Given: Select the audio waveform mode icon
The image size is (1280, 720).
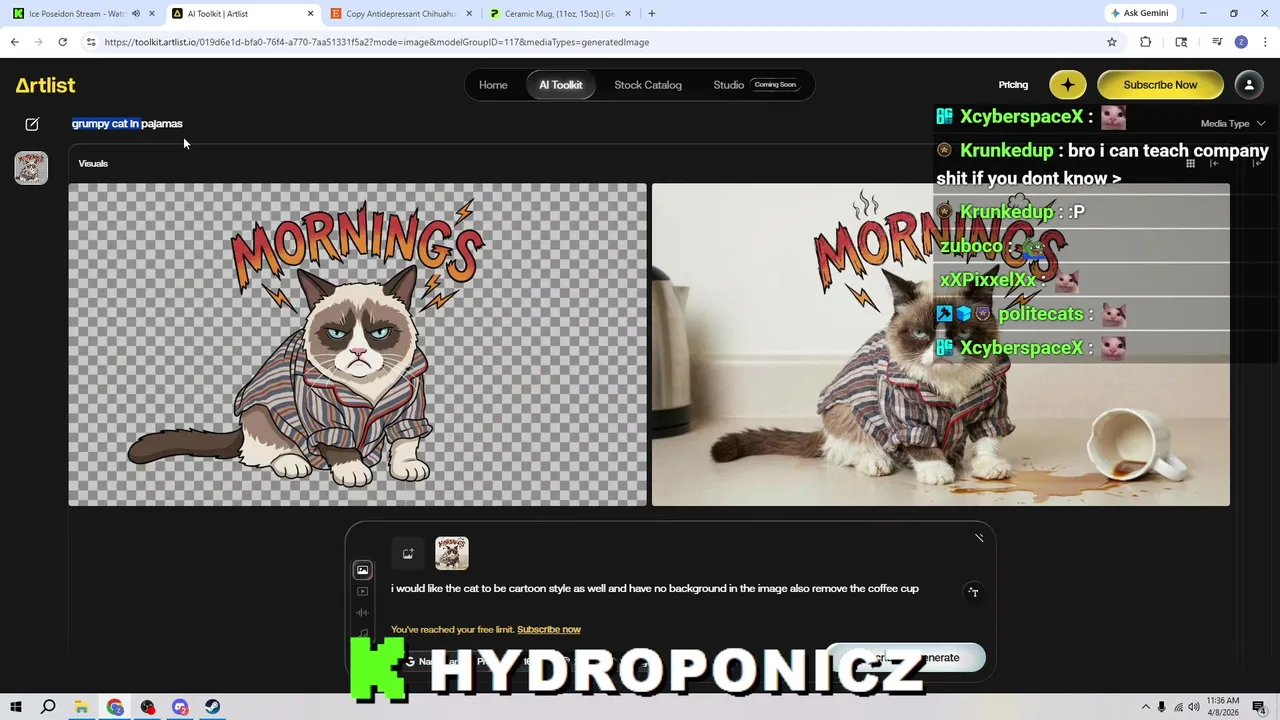Looking at the screenshot, I should 362,613.
